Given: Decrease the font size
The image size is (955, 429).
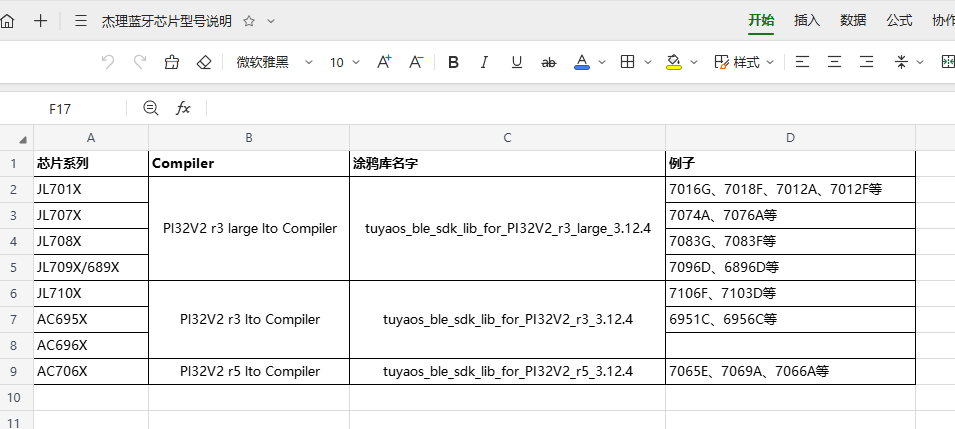Looking at the screenshot, I should pyautogui.click(x=416, y=62).
